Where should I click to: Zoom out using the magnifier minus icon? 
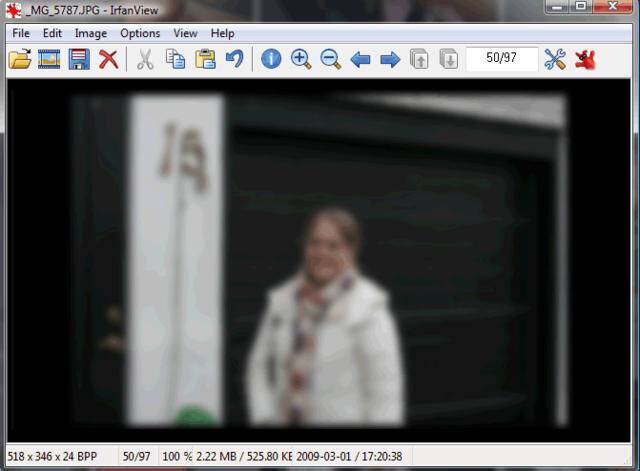click(330, 59)
